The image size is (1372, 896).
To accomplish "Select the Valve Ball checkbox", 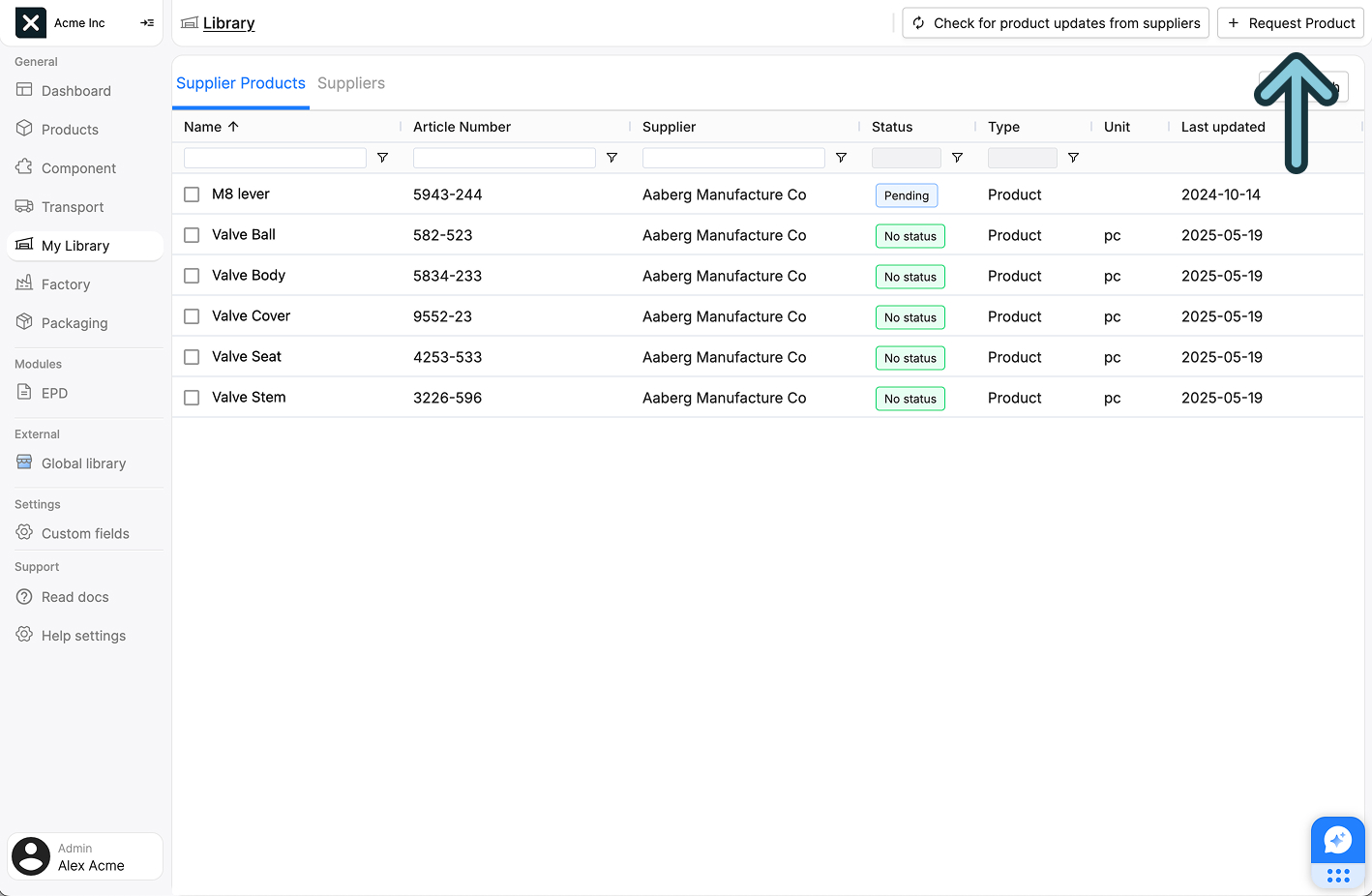I will coord(191,234).
